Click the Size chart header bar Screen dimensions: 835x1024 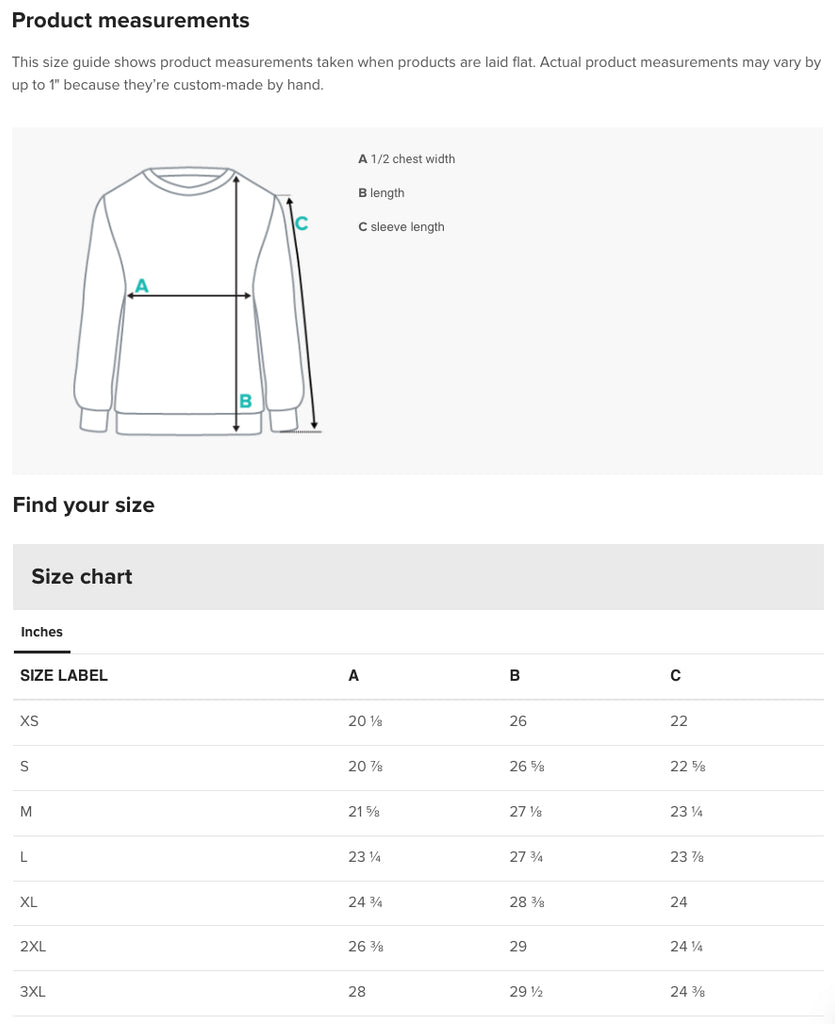(418, 577)
